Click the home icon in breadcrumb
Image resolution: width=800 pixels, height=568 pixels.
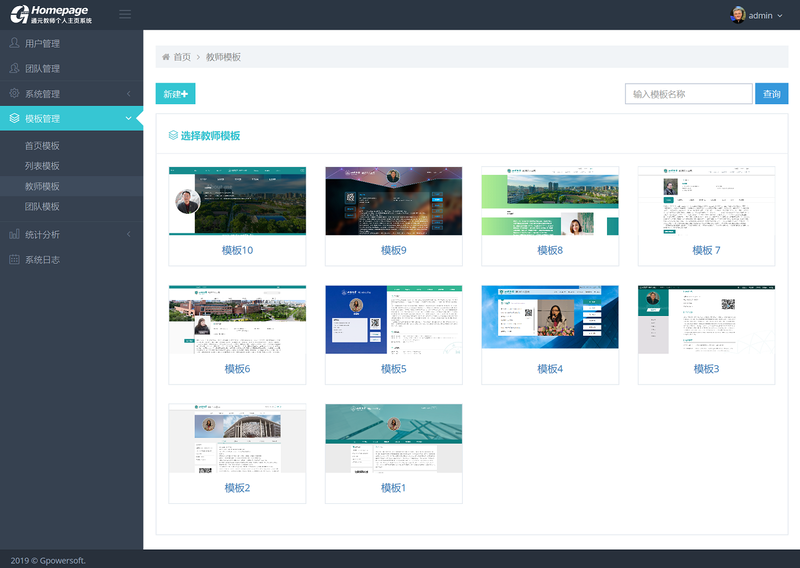[166, 57]
